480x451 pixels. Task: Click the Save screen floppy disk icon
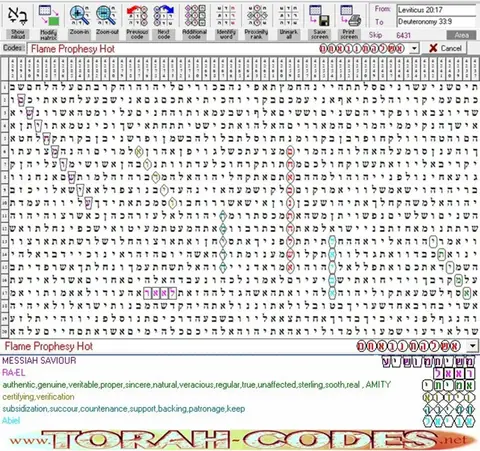319,16
